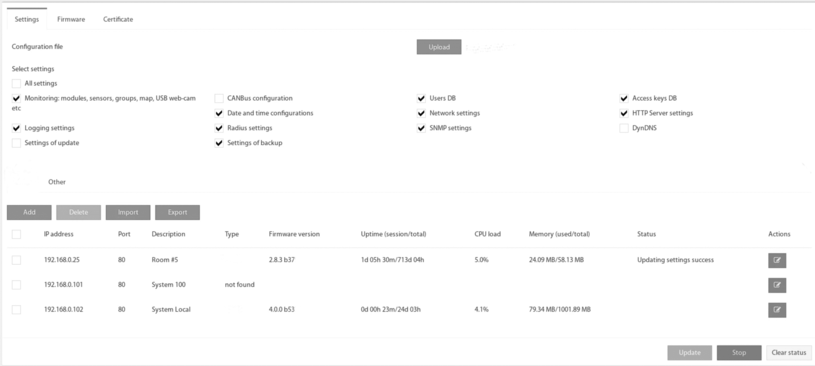Tick the Settings of update checkbox
Image resolution: width=815 pixels, height=366 pixels.
point(17,143)
